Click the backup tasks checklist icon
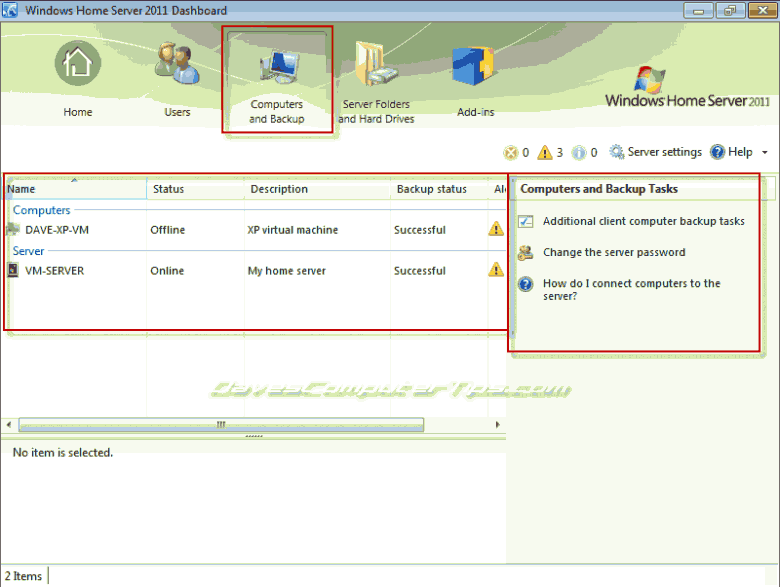The width and height of the screenshot is (780, 587). point(526,221)
